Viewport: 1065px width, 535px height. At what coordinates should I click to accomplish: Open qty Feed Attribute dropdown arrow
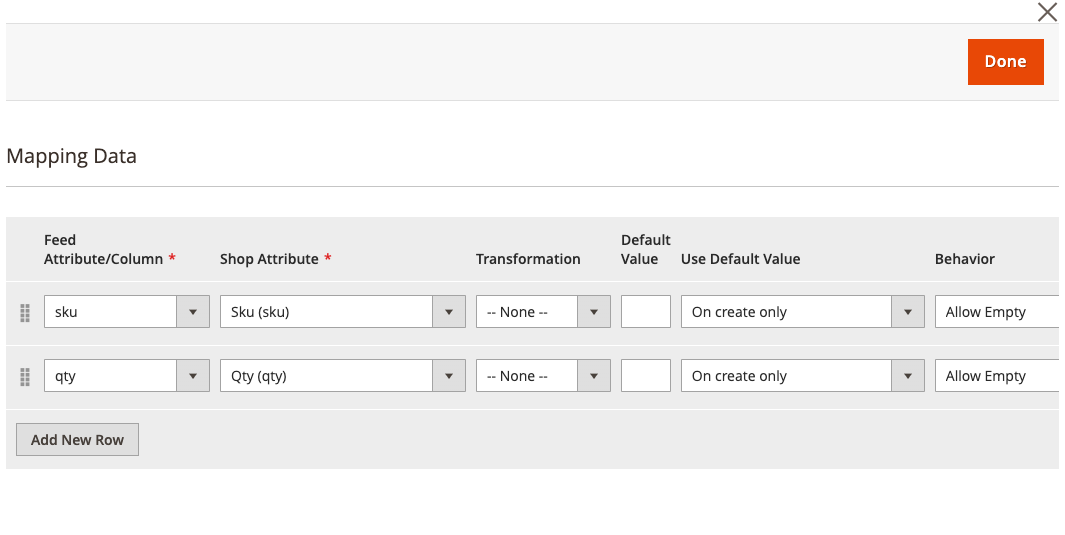[x=193, y=375]
